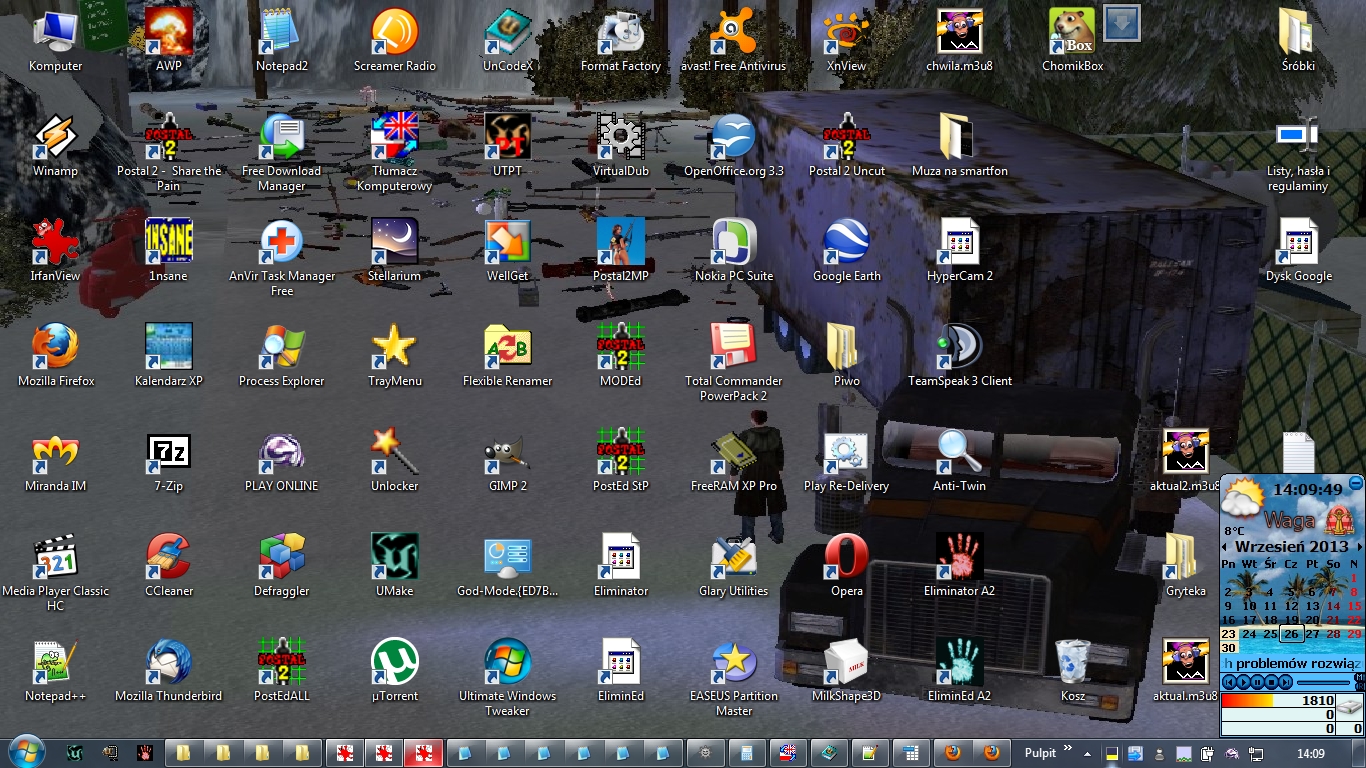The width and height of the screenshot is (1366, 768).
Task: Open the Kosz recycle bin
Action: click(x=1072, y=670)
